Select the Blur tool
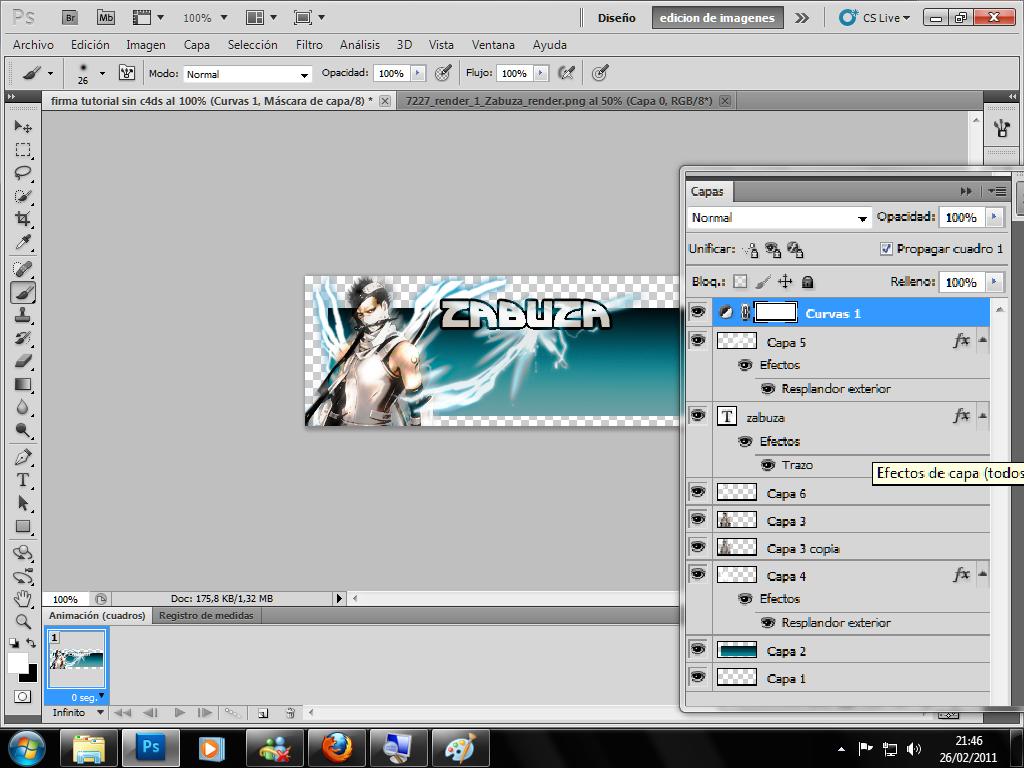 coord(23,407)
